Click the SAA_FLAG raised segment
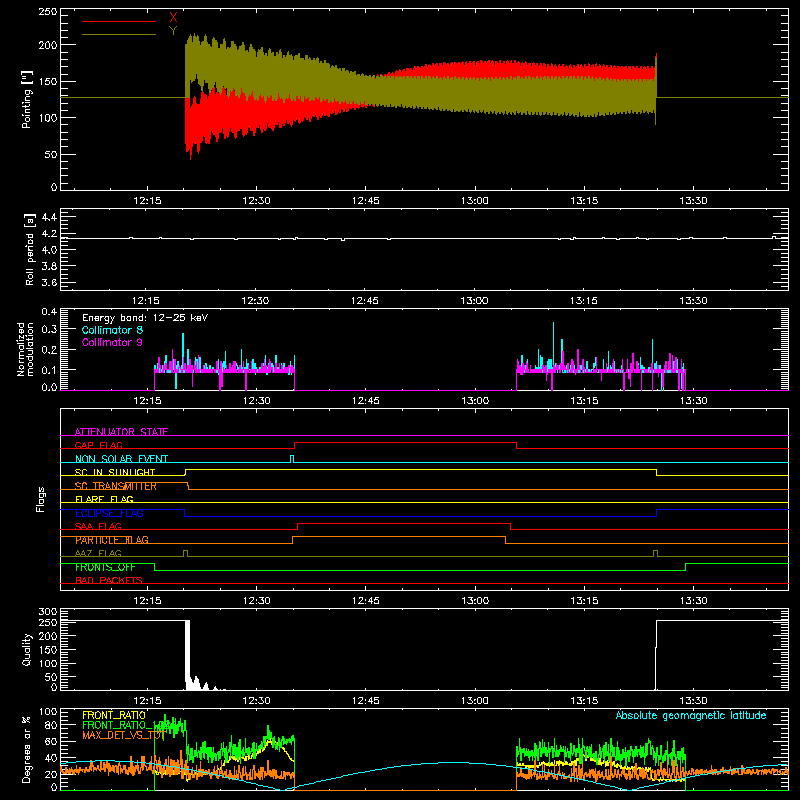800x800 pixels. click(404, 523)
